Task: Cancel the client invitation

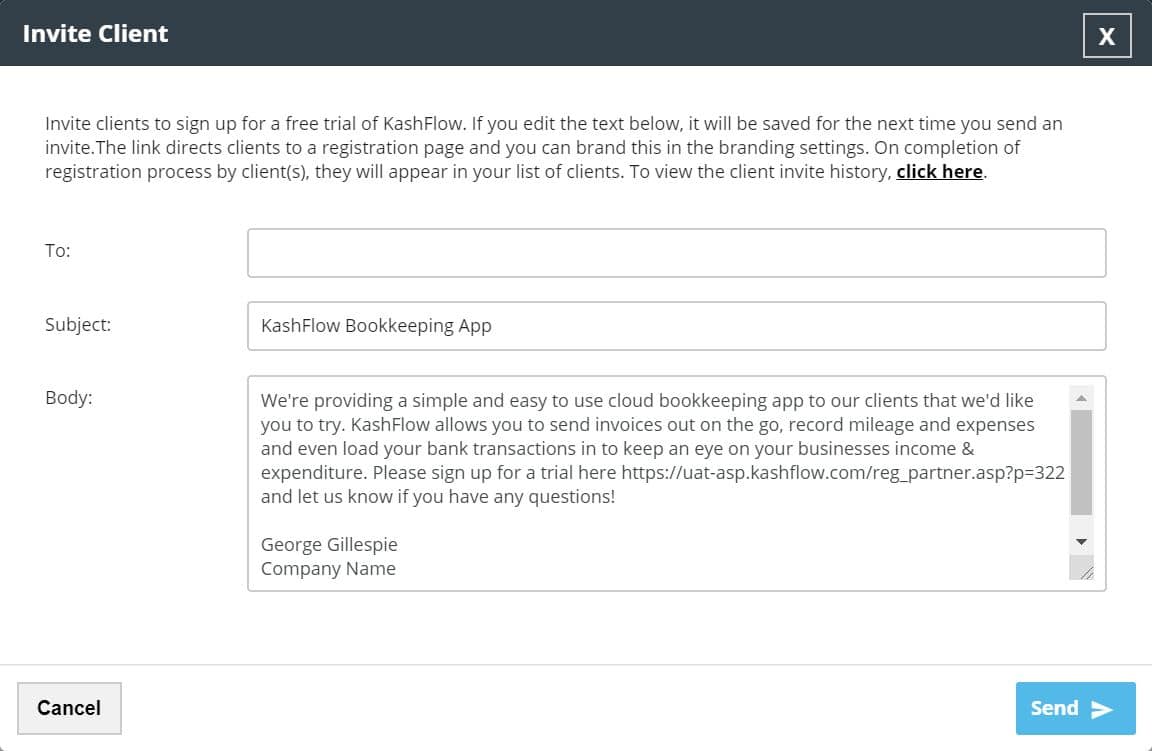Action: [69, 708]
